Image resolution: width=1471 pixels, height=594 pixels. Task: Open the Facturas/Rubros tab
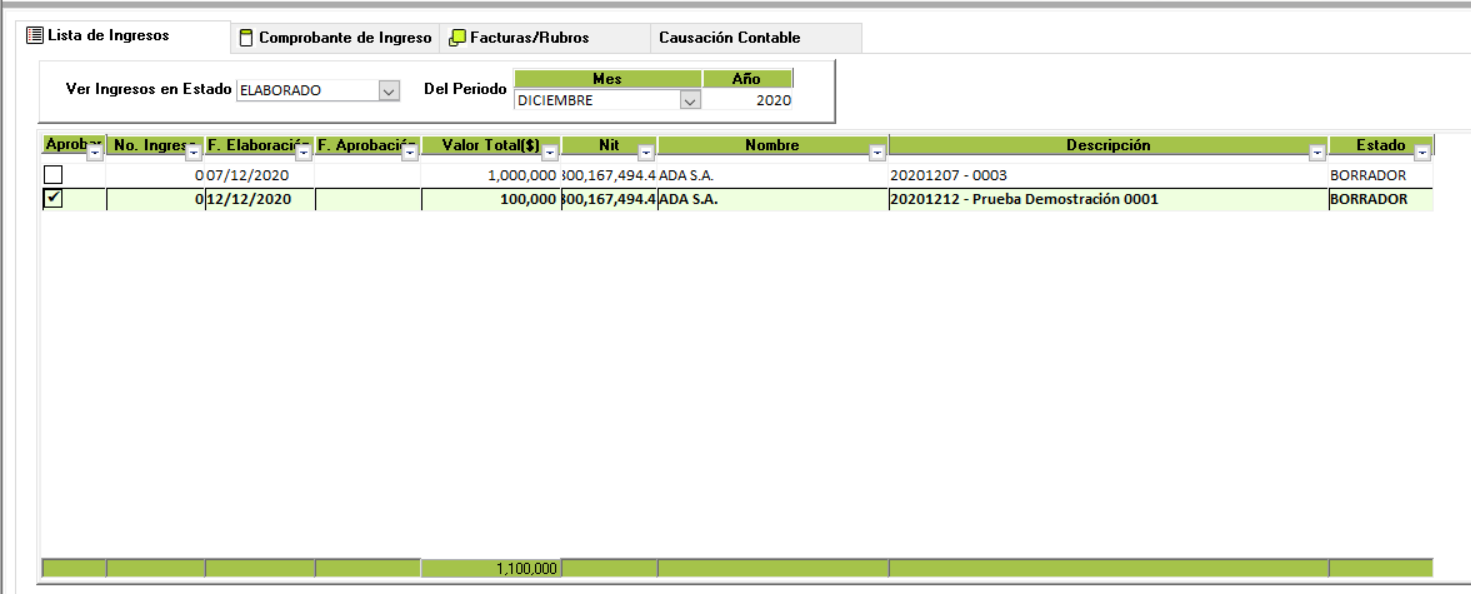(x=520, y=38)
